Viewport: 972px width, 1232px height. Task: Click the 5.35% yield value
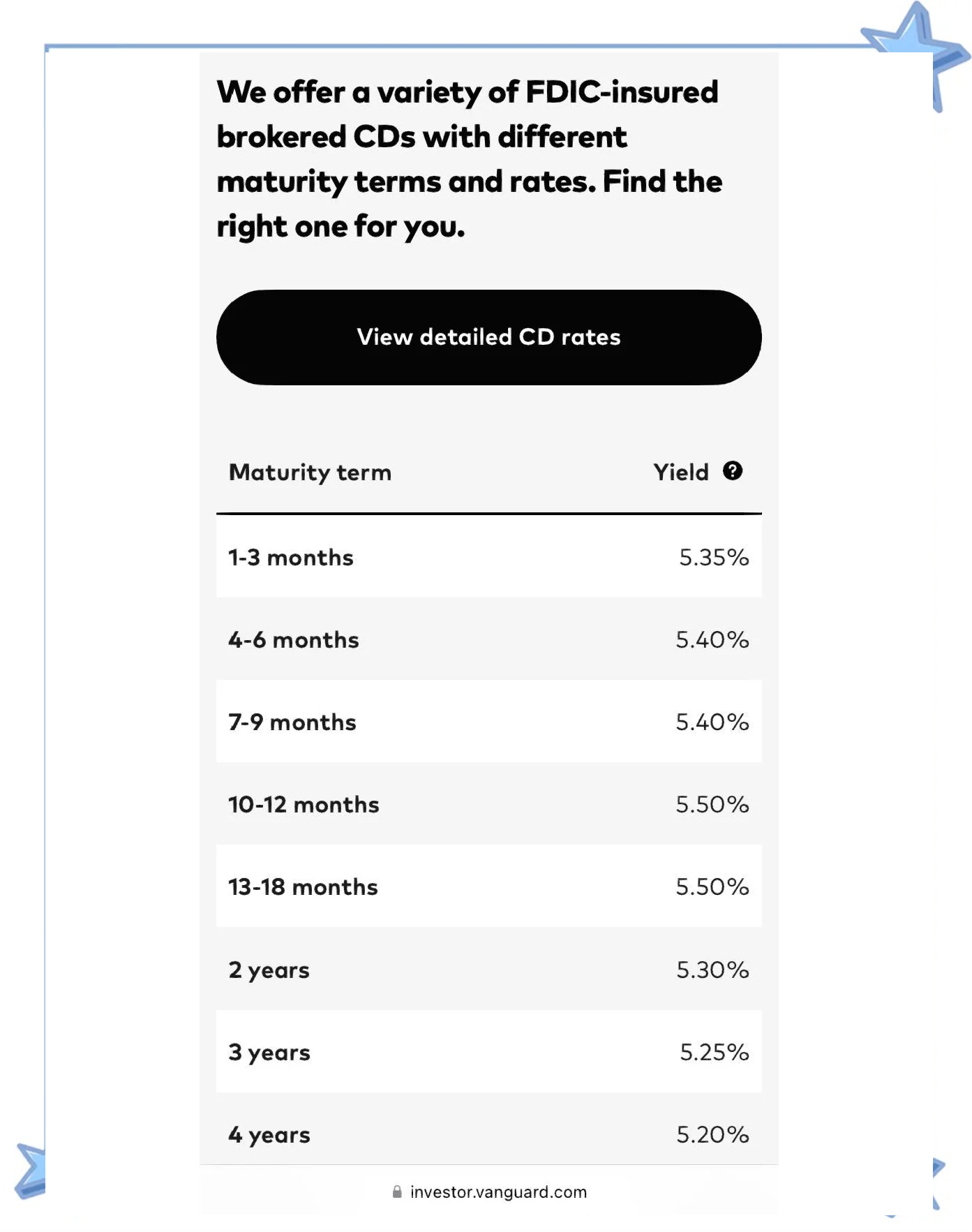point(713,558)
